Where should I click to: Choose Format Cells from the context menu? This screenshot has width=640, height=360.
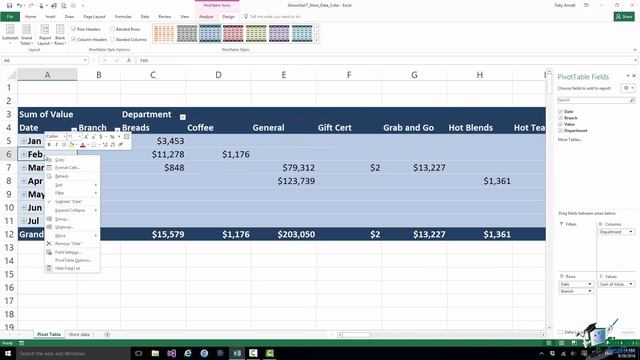click(72, 168)
